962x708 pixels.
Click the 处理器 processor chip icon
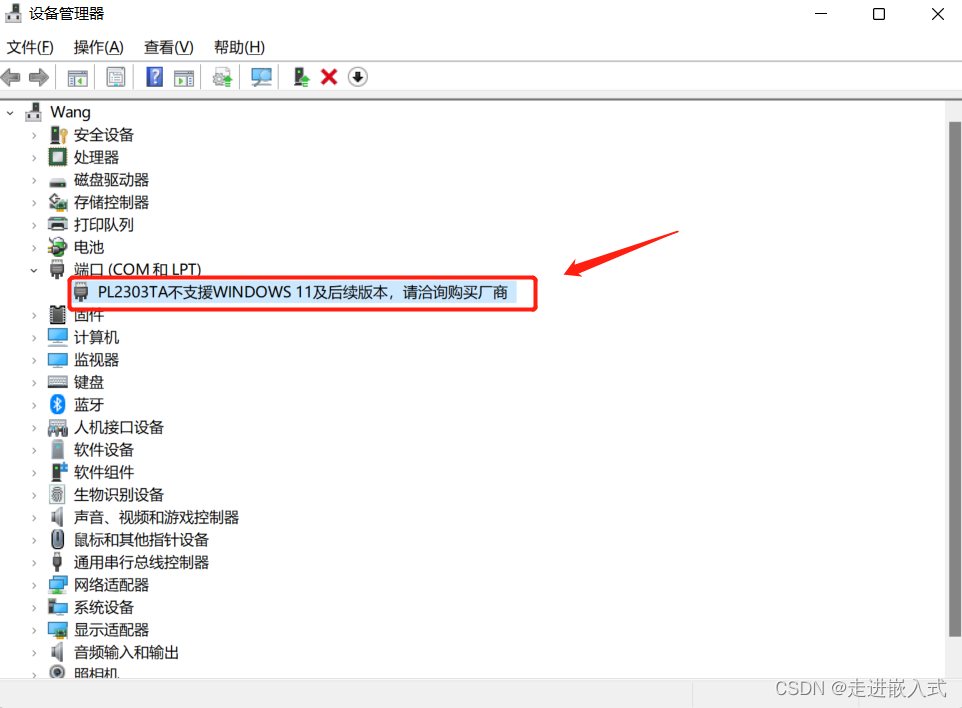click(x=58, y=157)
